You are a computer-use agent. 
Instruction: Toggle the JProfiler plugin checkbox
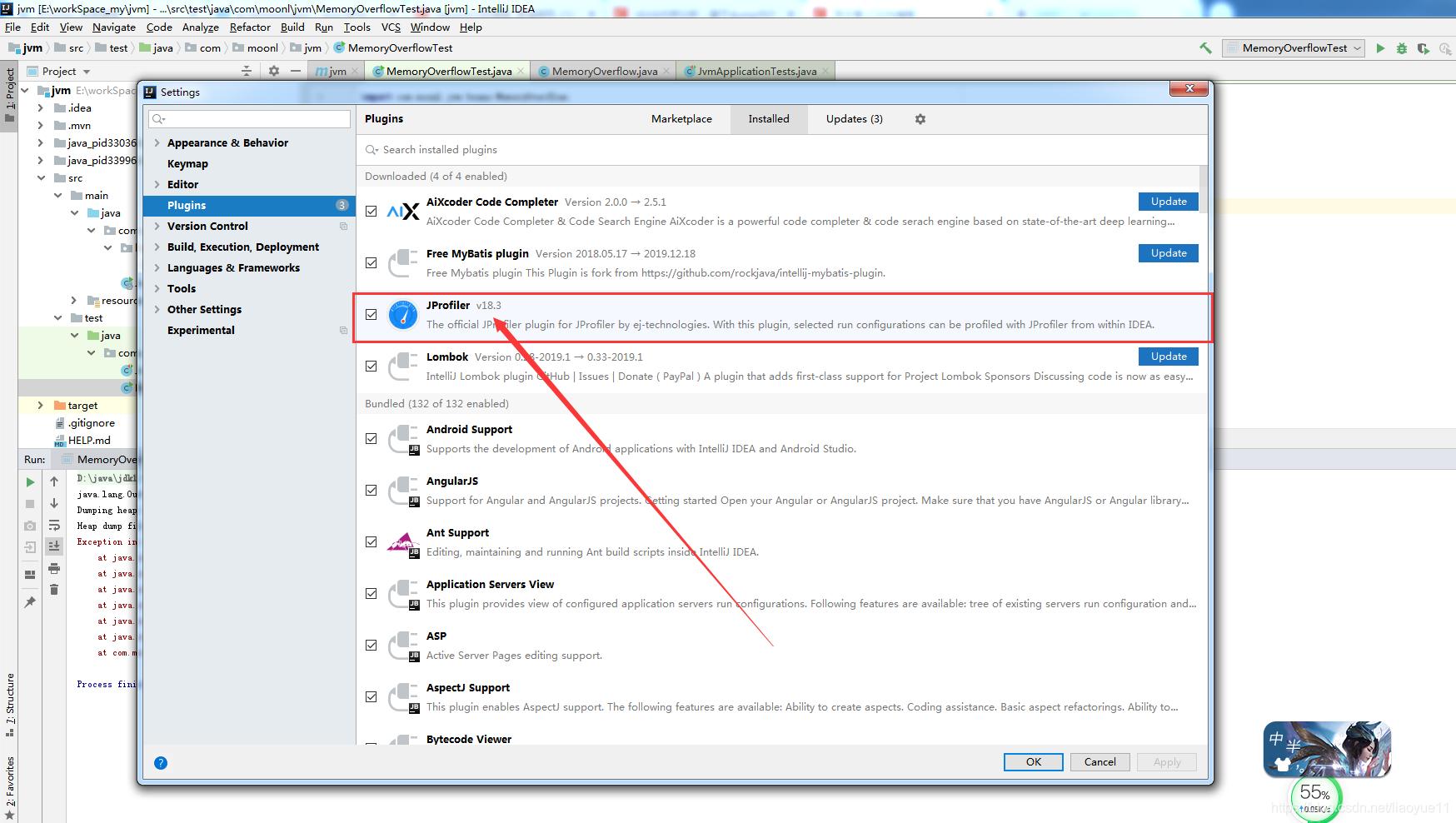pos(371,315)
